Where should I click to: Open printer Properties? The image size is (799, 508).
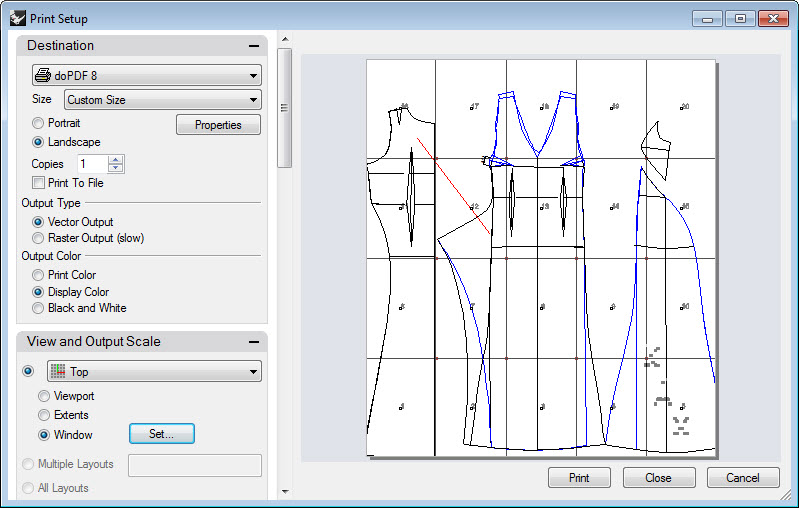[218, 125]
